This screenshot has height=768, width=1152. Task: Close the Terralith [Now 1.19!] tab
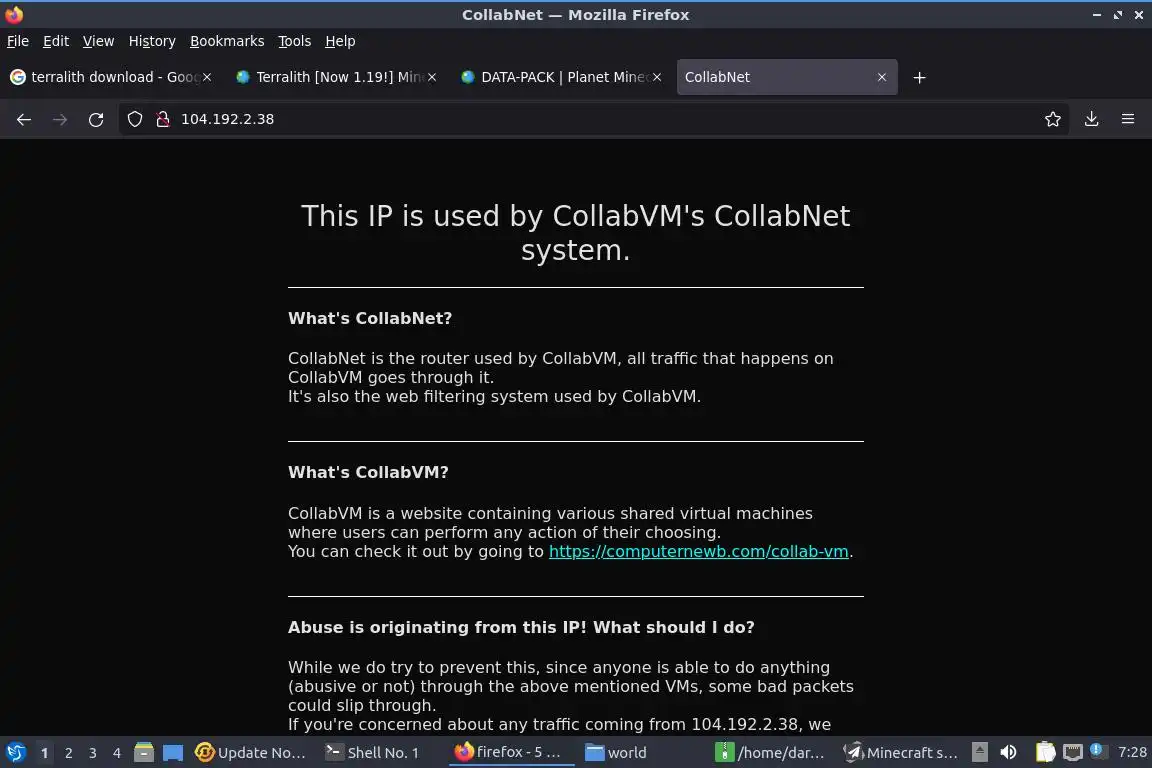(432, 77)
